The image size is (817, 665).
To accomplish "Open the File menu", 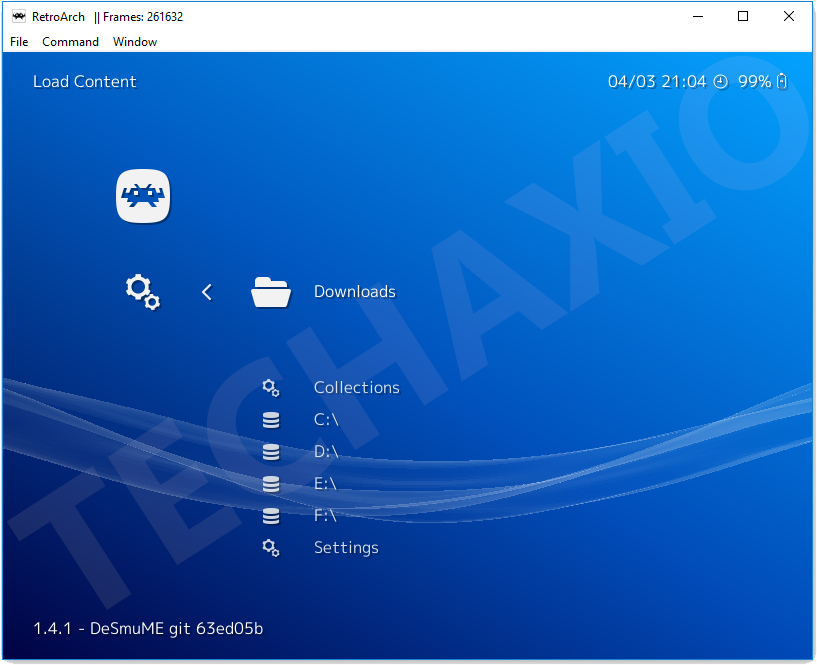I will pos(19,42).
